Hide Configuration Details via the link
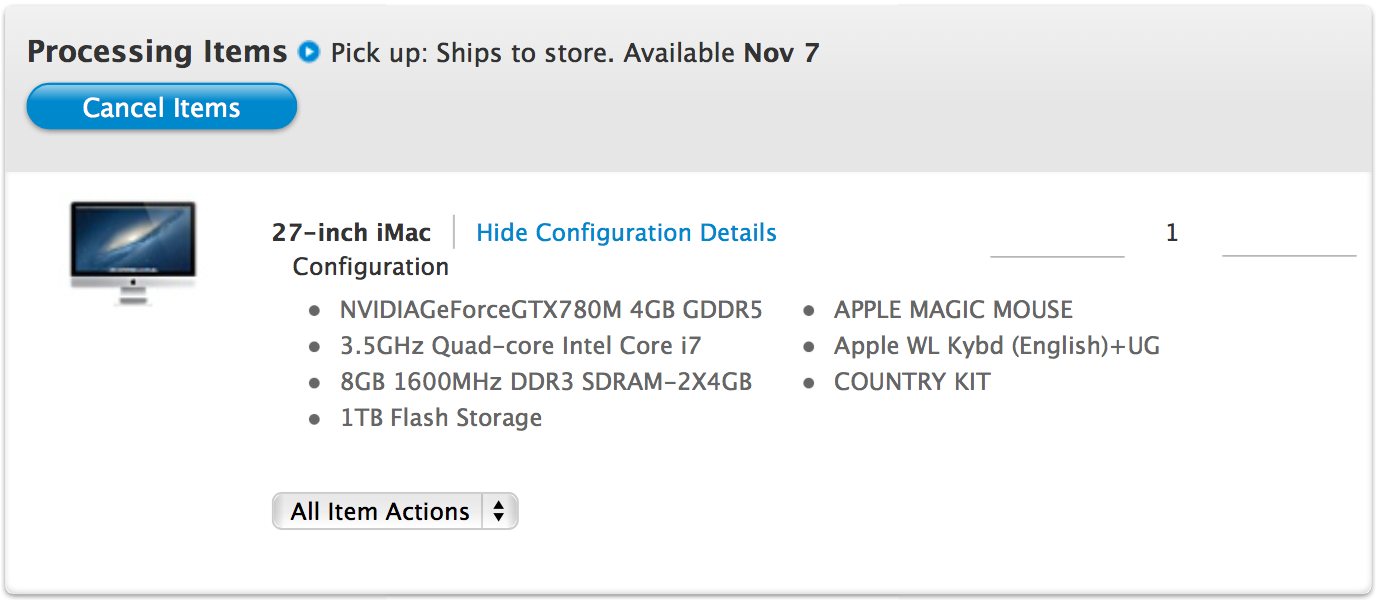Screen dimensions: 1377x600 [626, 233]
